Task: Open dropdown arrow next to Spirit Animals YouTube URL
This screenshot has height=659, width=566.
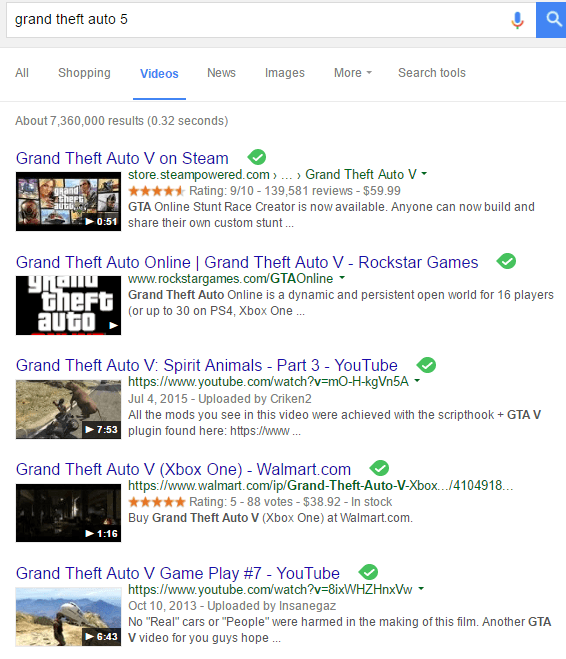Action: 417,380
